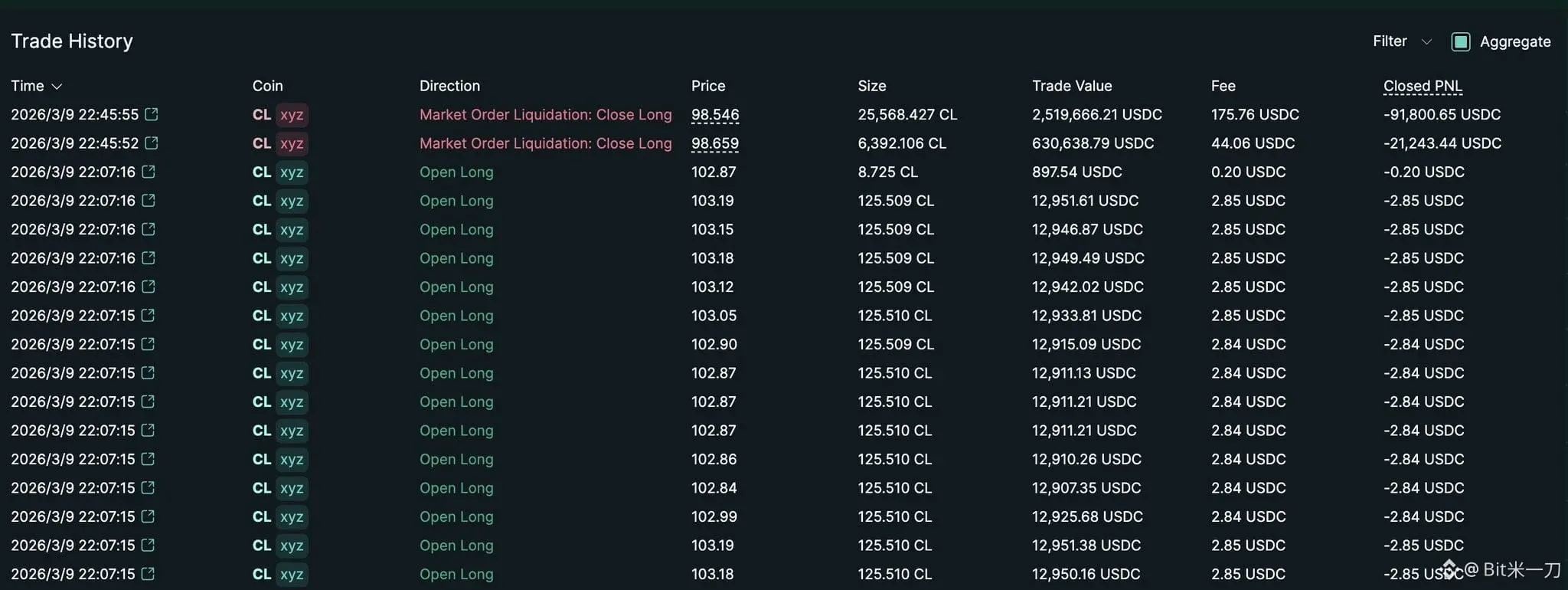This screenshot has width=1568, height=590.
Task: Open explorer link icon for 22:45:55 trade
Action: tap(152, 114)
